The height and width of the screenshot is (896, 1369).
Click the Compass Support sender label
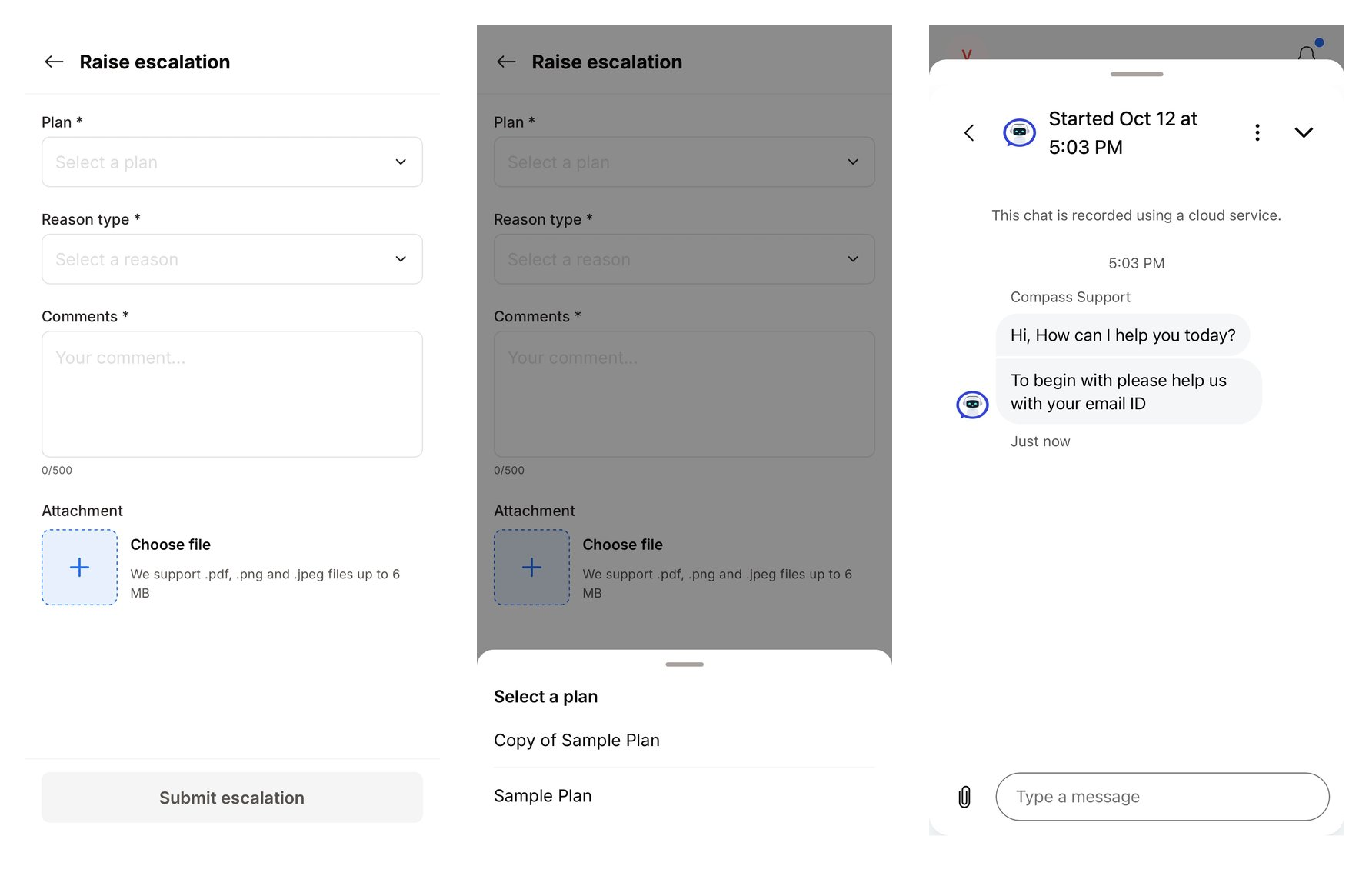(x=1071, y=297)
